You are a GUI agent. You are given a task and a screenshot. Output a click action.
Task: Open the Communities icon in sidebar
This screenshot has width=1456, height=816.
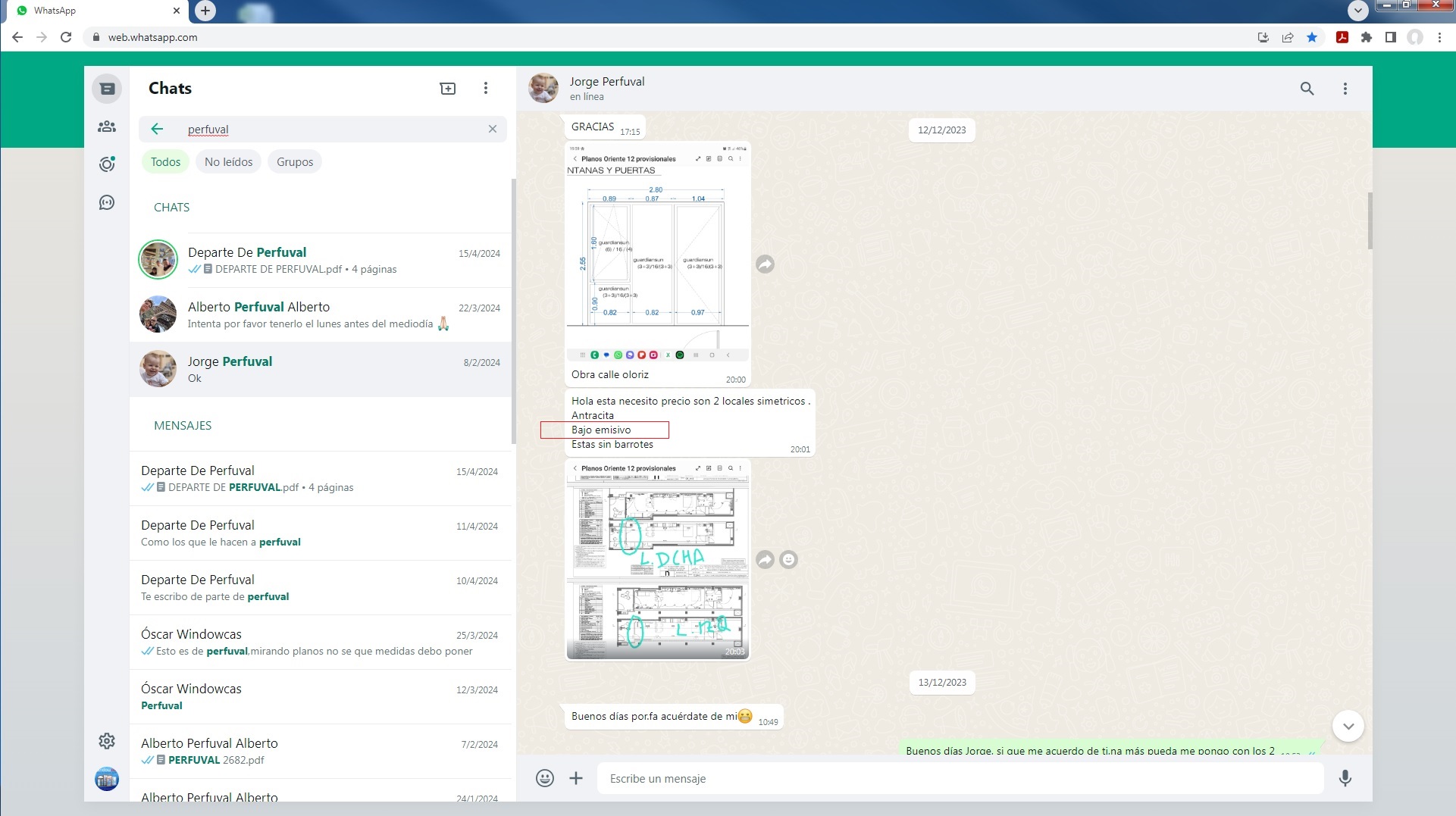coord(107,127)
